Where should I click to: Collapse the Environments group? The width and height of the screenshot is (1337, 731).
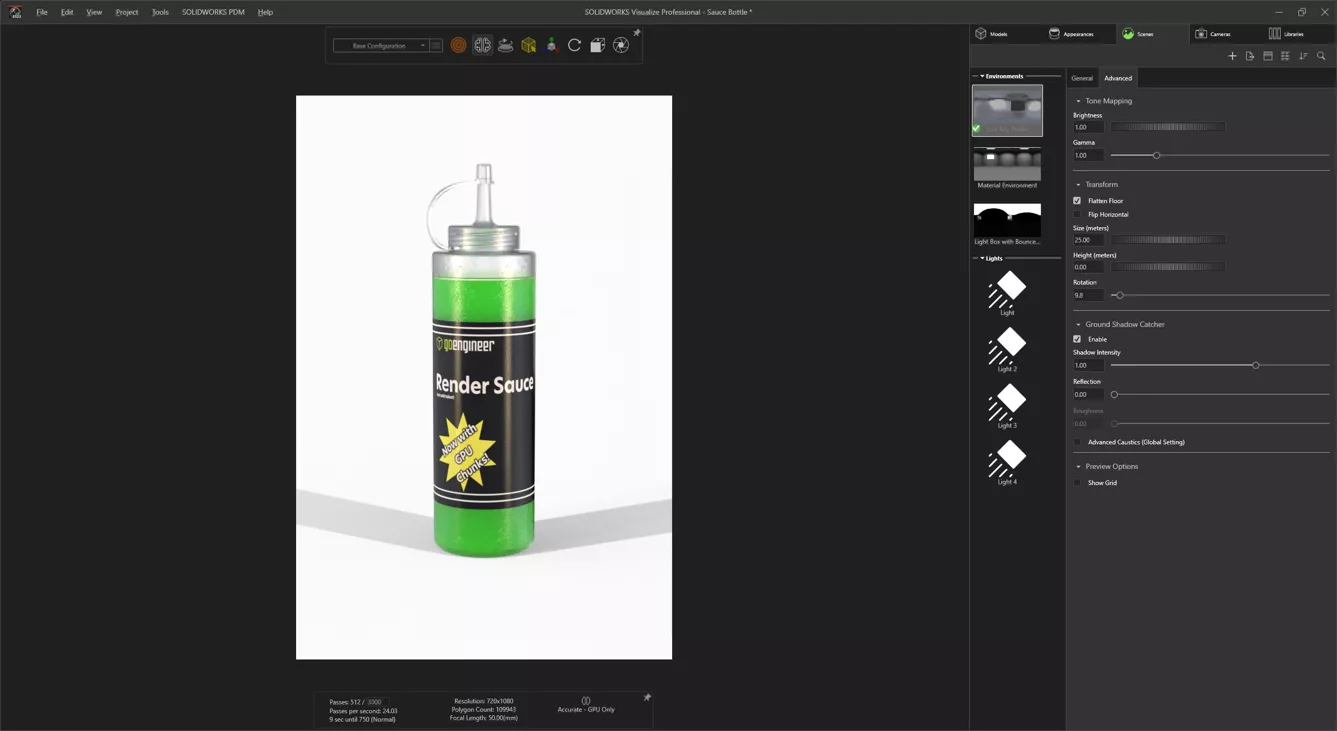point(982,76)
